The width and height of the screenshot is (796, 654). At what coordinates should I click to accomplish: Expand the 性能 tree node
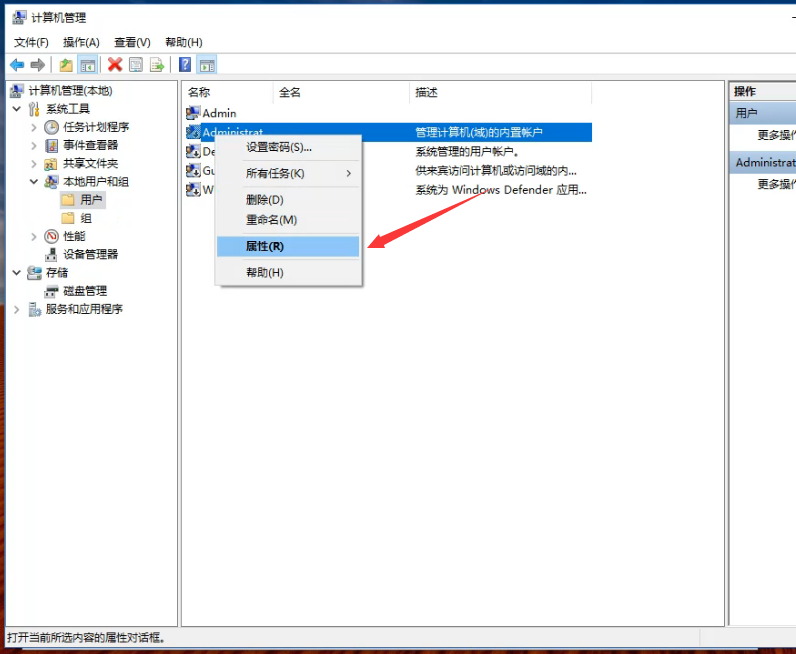click(34, 237)
